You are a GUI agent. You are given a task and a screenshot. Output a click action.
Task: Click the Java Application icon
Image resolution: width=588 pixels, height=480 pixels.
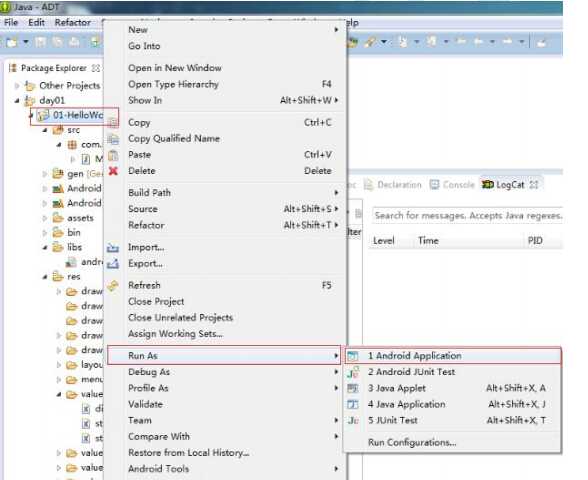(x=353, y=405)
